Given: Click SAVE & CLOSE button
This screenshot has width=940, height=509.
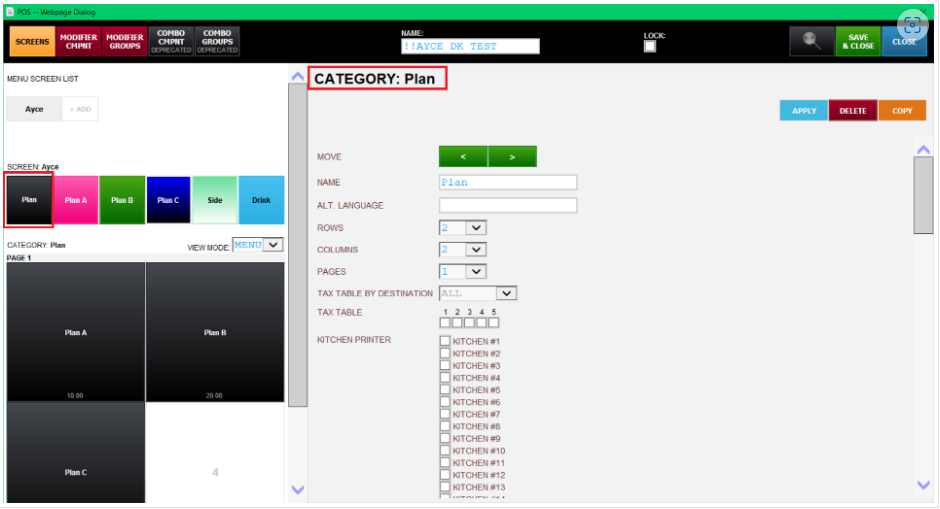Looking at the screenshot, I should (858, 41).
